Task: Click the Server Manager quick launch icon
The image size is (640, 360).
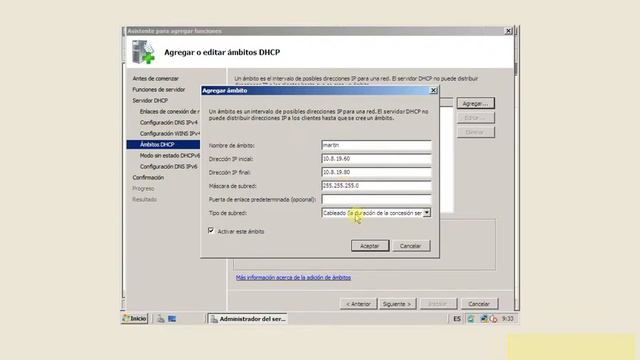Action: coord(161,319)
